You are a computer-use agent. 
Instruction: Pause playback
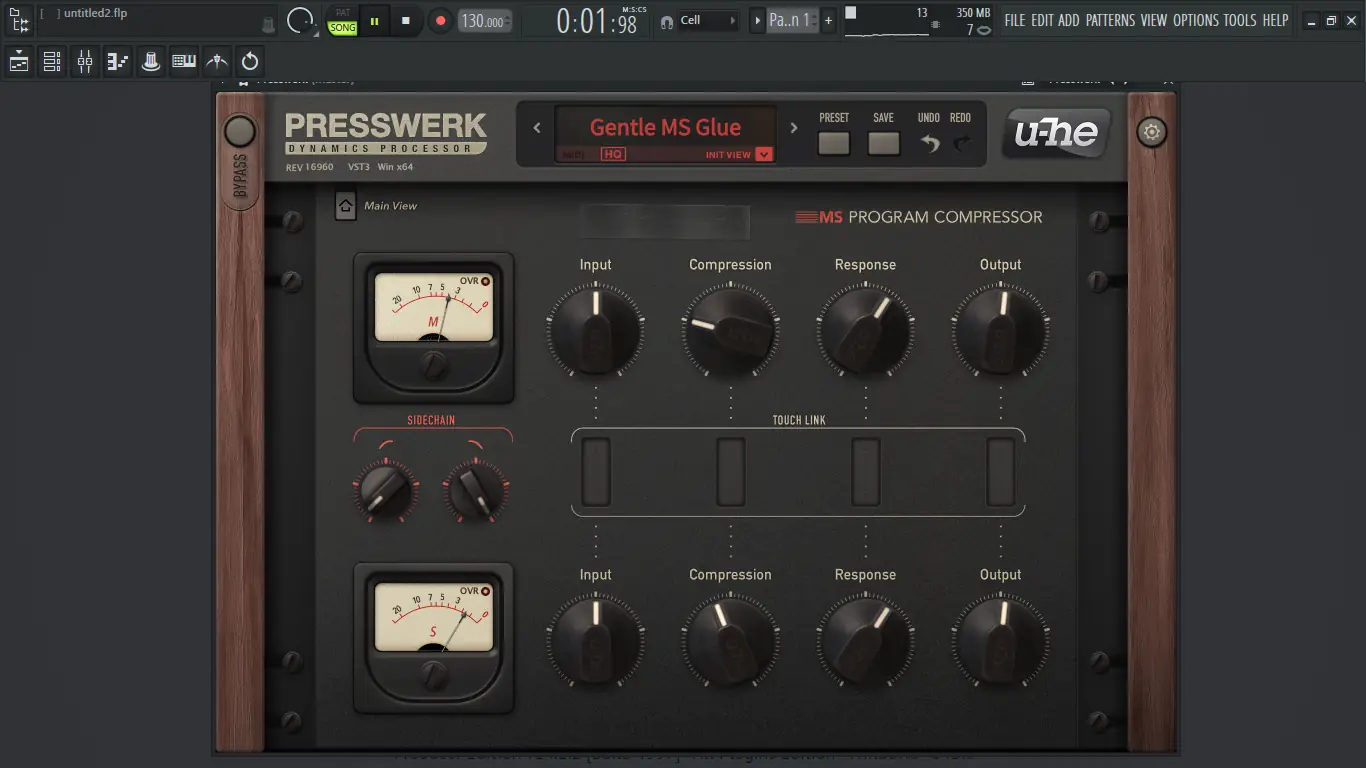(x=375, y=20)
